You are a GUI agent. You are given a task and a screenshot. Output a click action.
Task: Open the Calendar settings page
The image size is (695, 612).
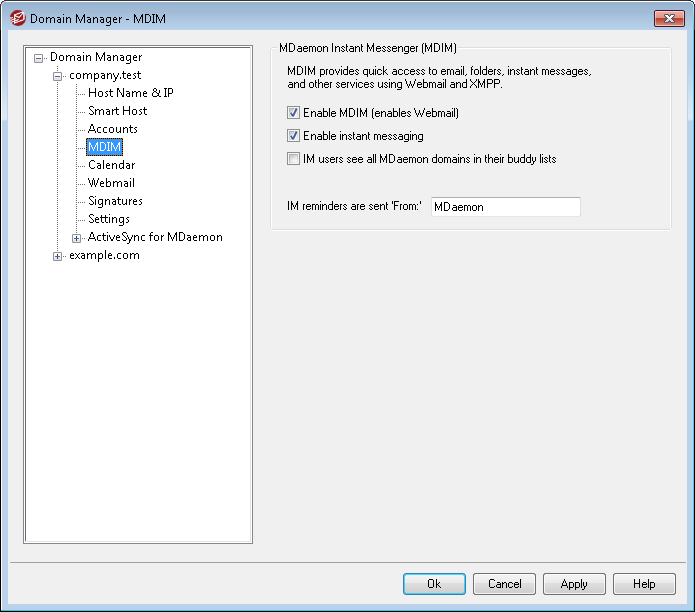[x=111, y=165]
